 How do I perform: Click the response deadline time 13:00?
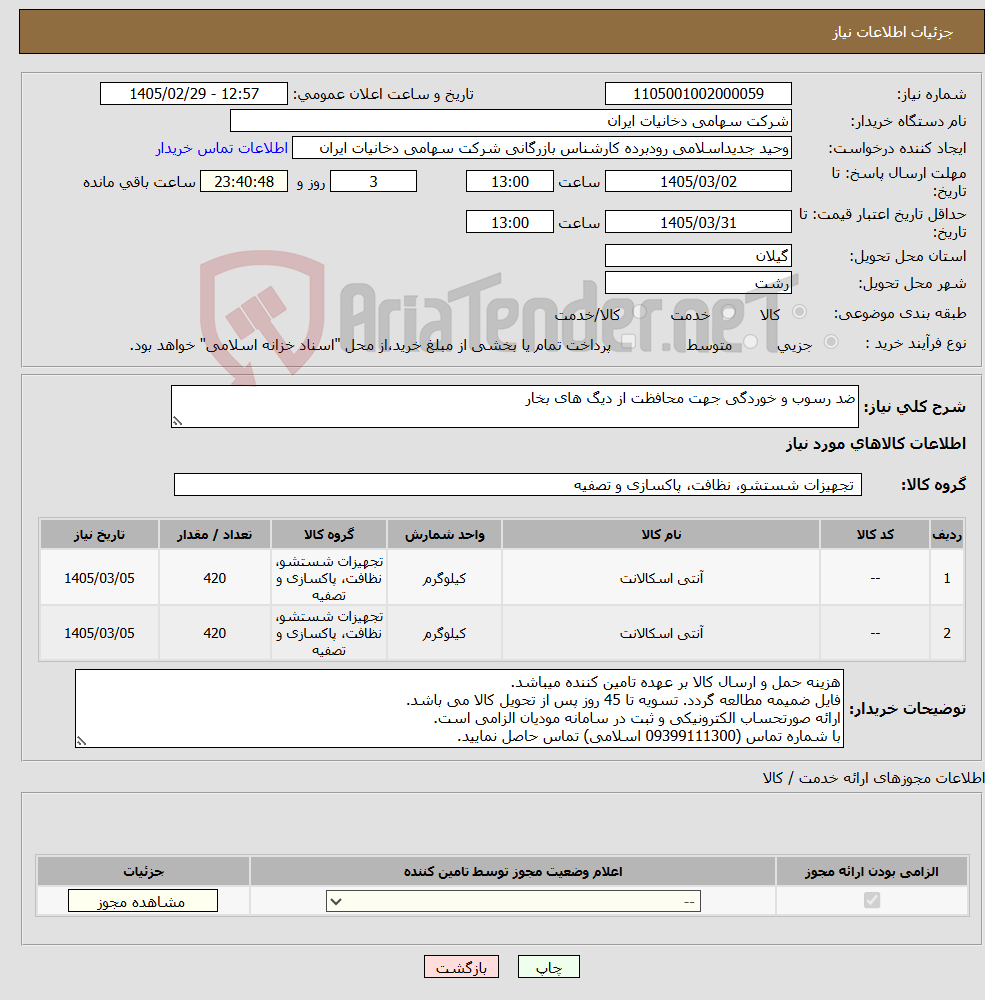[x=510, y=181]
